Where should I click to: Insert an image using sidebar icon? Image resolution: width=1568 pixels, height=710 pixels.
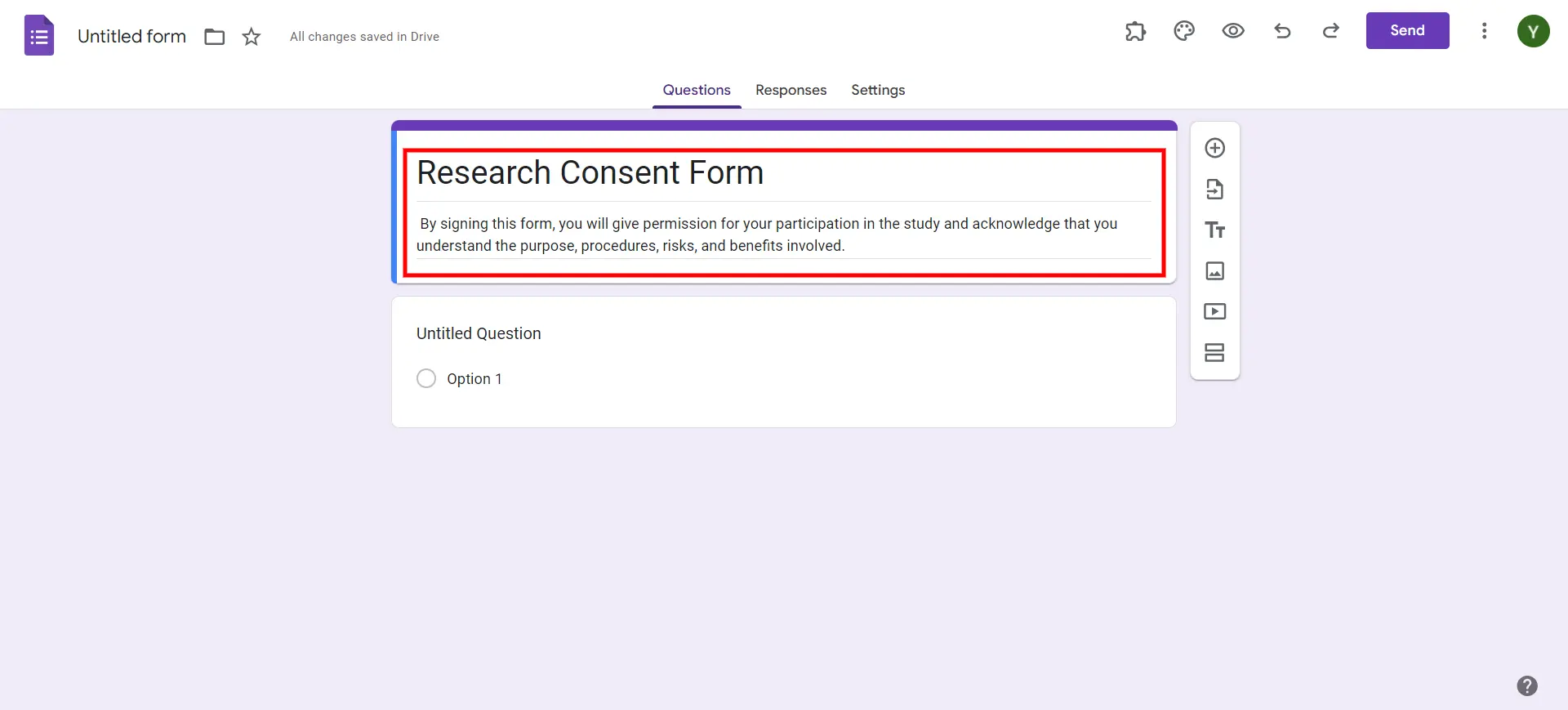coord(1214,271)
